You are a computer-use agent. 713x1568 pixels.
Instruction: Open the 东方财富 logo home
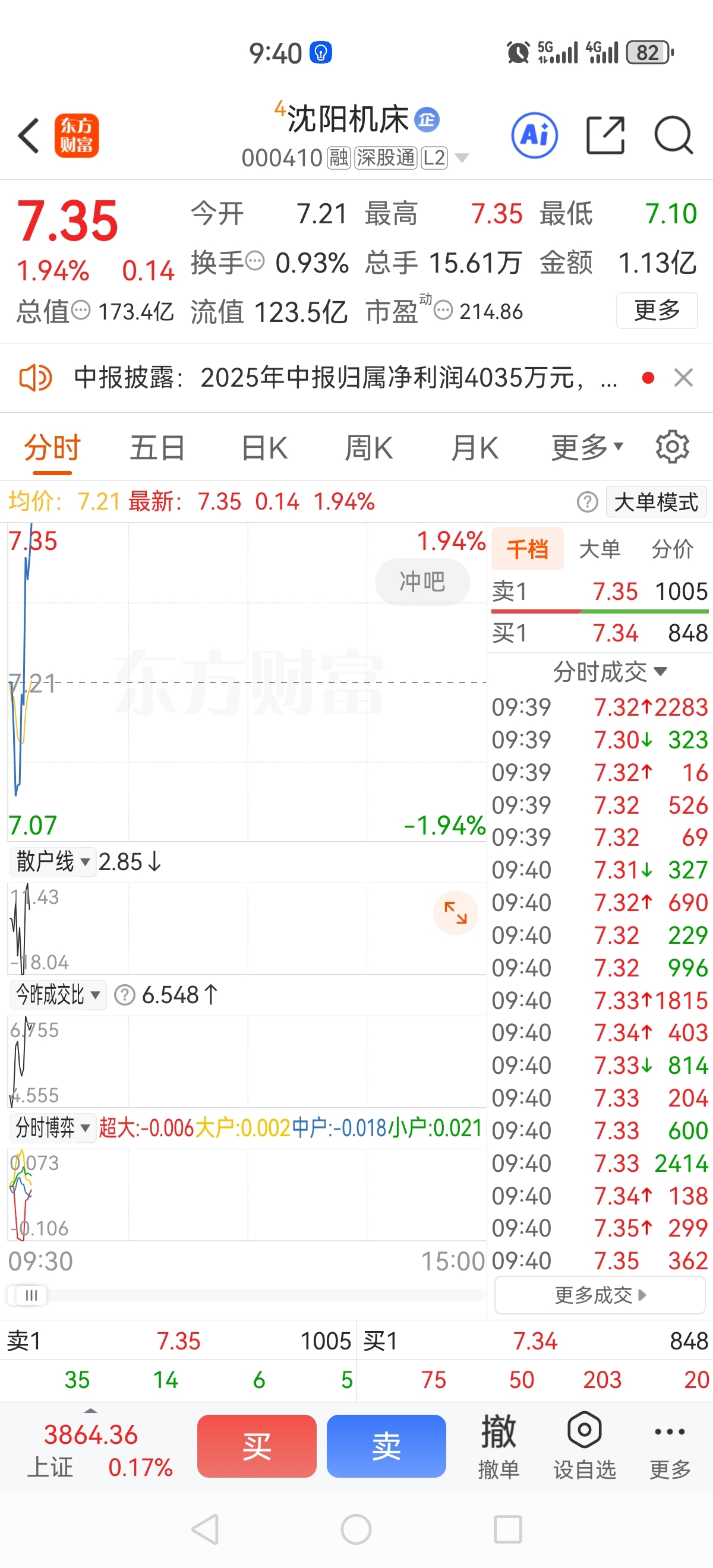[x=76, y=135]
